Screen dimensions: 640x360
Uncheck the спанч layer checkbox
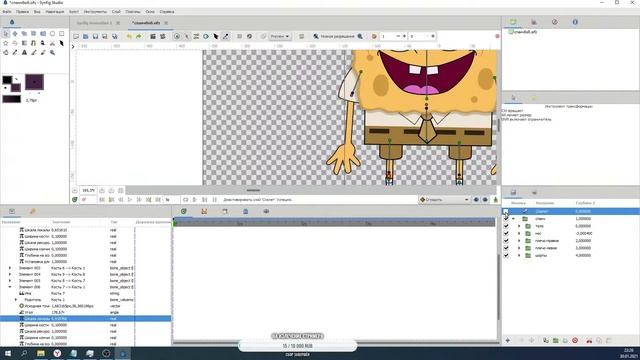(x=506, y=219)
